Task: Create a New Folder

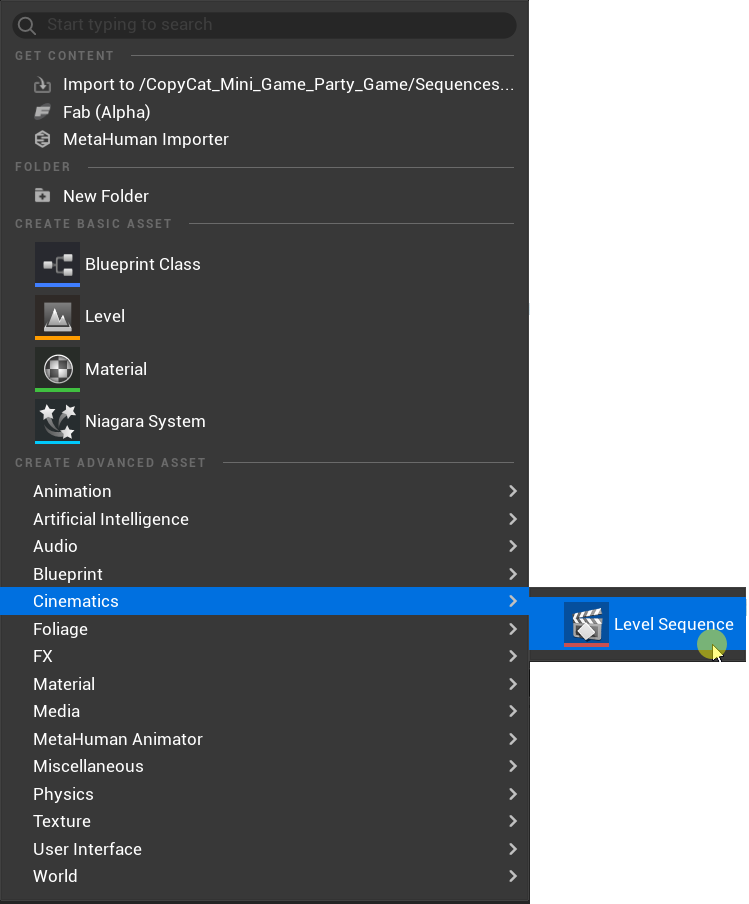Action: coord(106,196)
